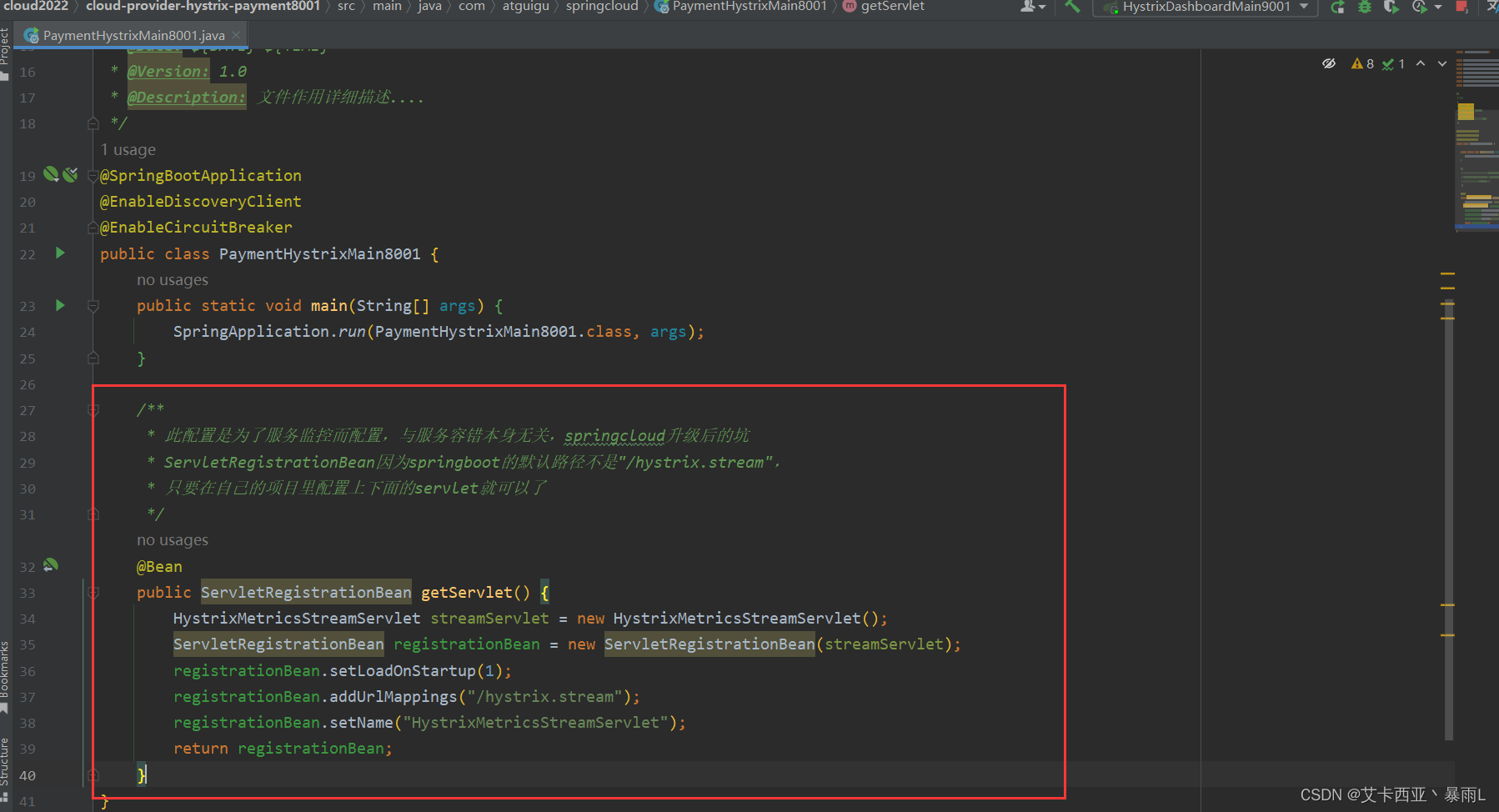Click the Build project hammer icon
The height and width of the screenshot is (812, 1499).
tap(1072, 6)
